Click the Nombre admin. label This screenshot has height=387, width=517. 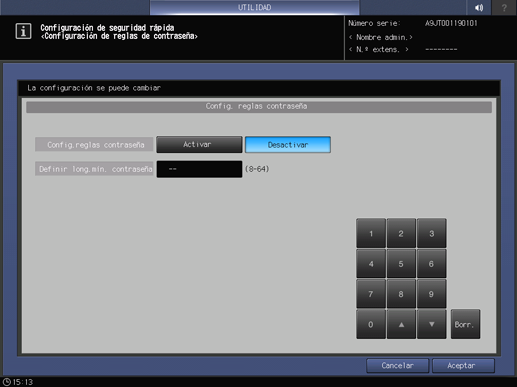click(x=381, y=37)
